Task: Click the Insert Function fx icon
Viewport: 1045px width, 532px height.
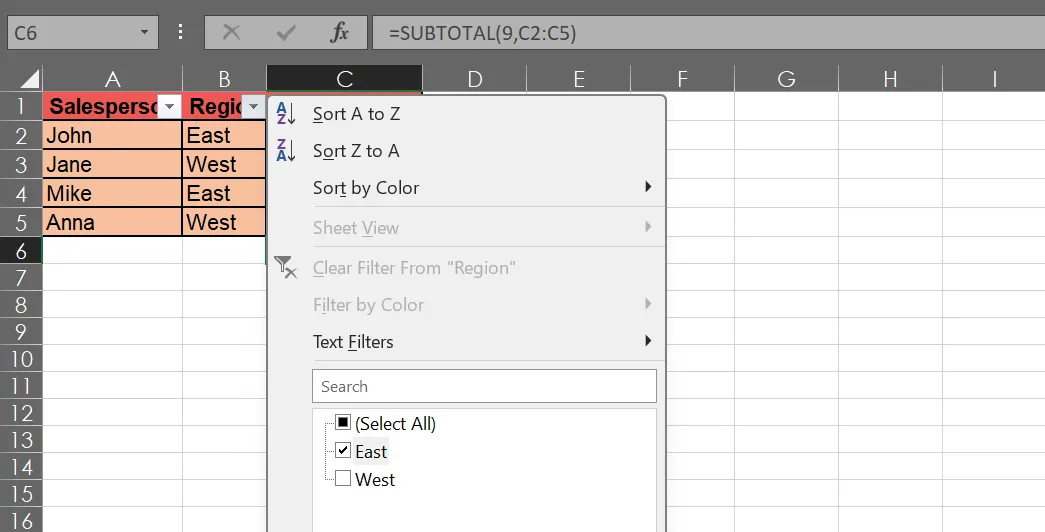Action: tap(339, 32)
